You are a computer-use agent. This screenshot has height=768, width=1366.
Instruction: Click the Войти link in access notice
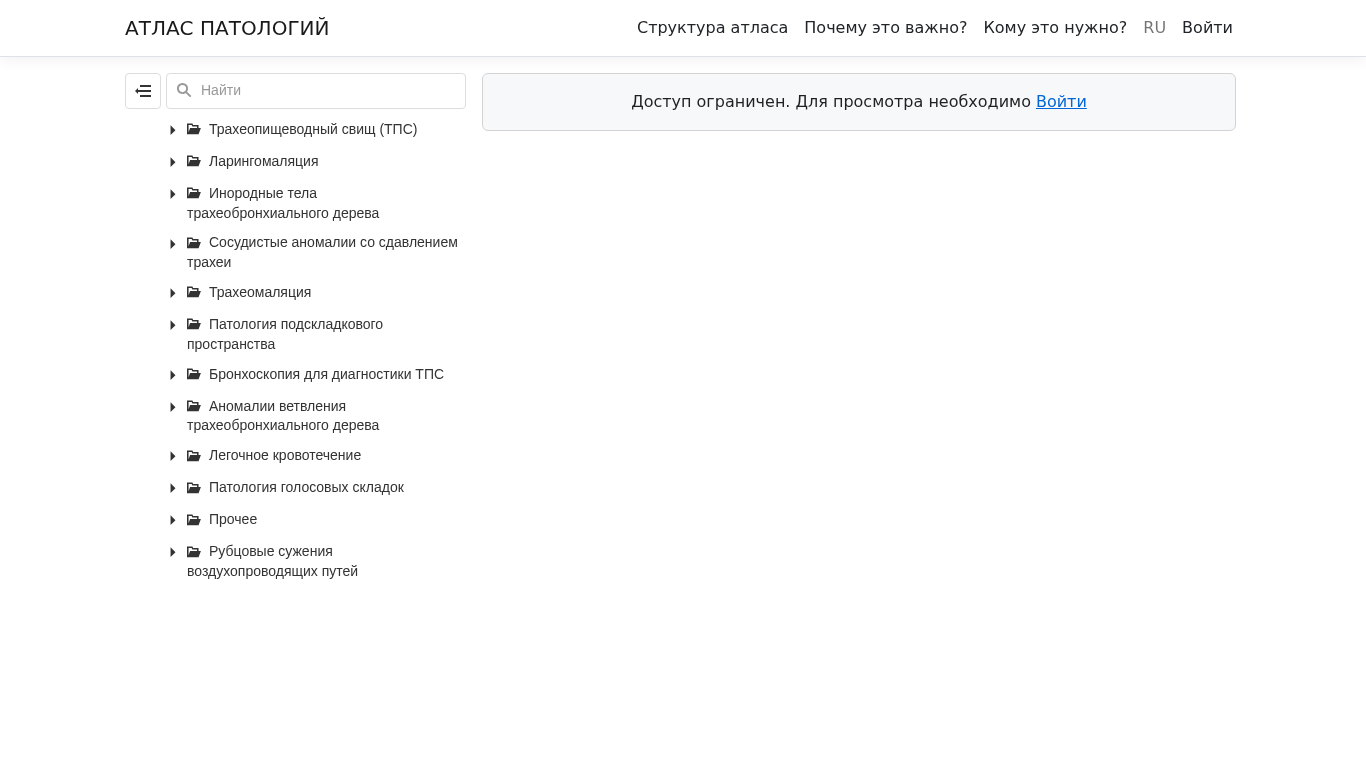coord(1061,102)
